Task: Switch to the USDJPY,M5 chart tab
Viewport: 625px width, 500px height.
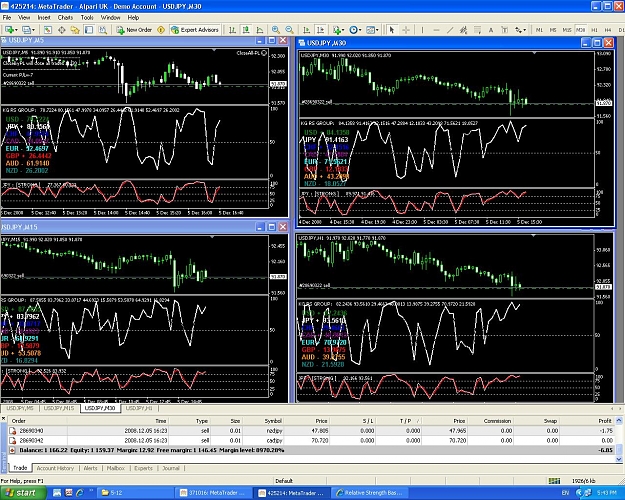Action: pyautogui.click(x=20, y=408)
